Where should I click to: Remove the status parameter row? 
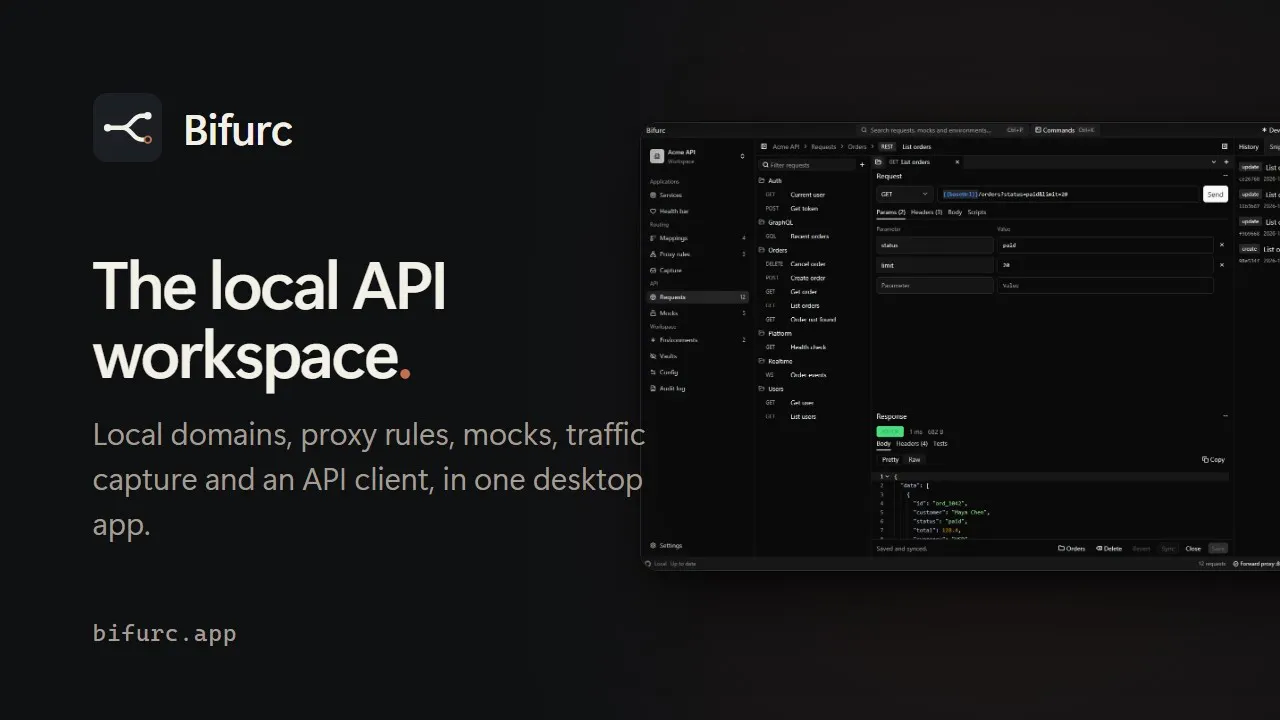1221,245
